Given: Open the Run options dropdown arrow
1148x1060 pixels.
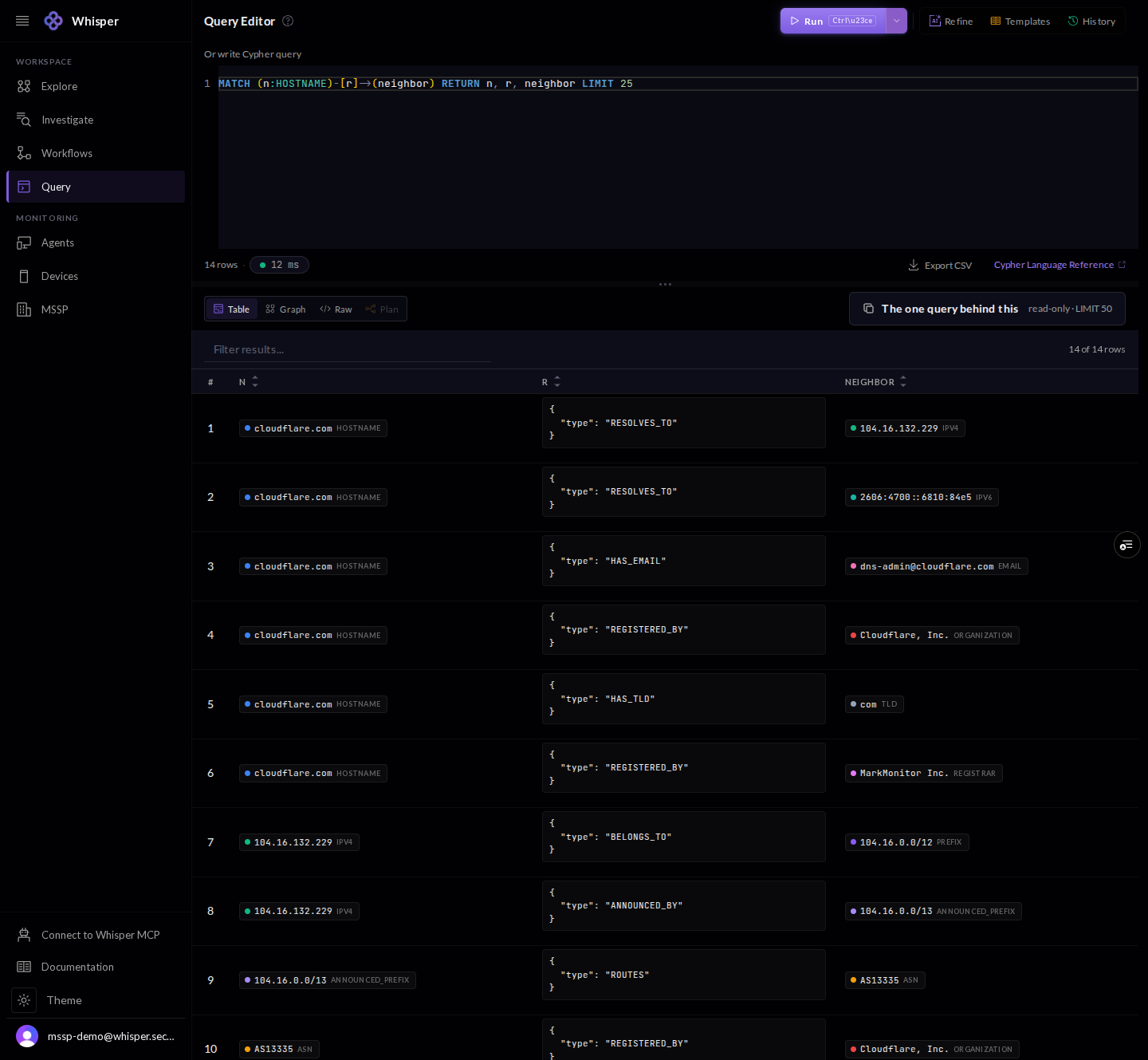Looking at the screenshot, I should [x=897, y=21].
